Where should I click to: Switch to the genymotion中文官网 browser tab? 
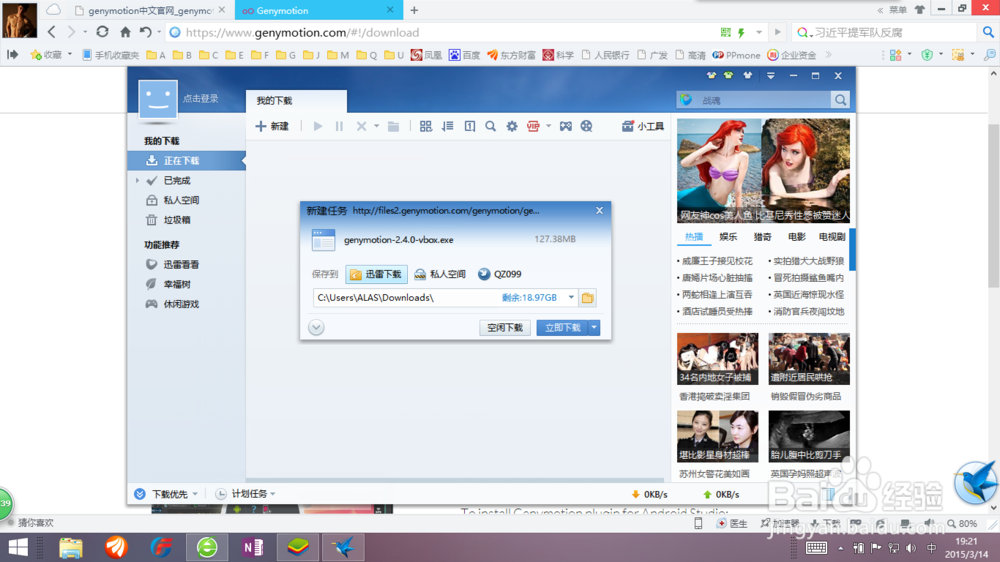pyautogui.click(x=149, y=10)
